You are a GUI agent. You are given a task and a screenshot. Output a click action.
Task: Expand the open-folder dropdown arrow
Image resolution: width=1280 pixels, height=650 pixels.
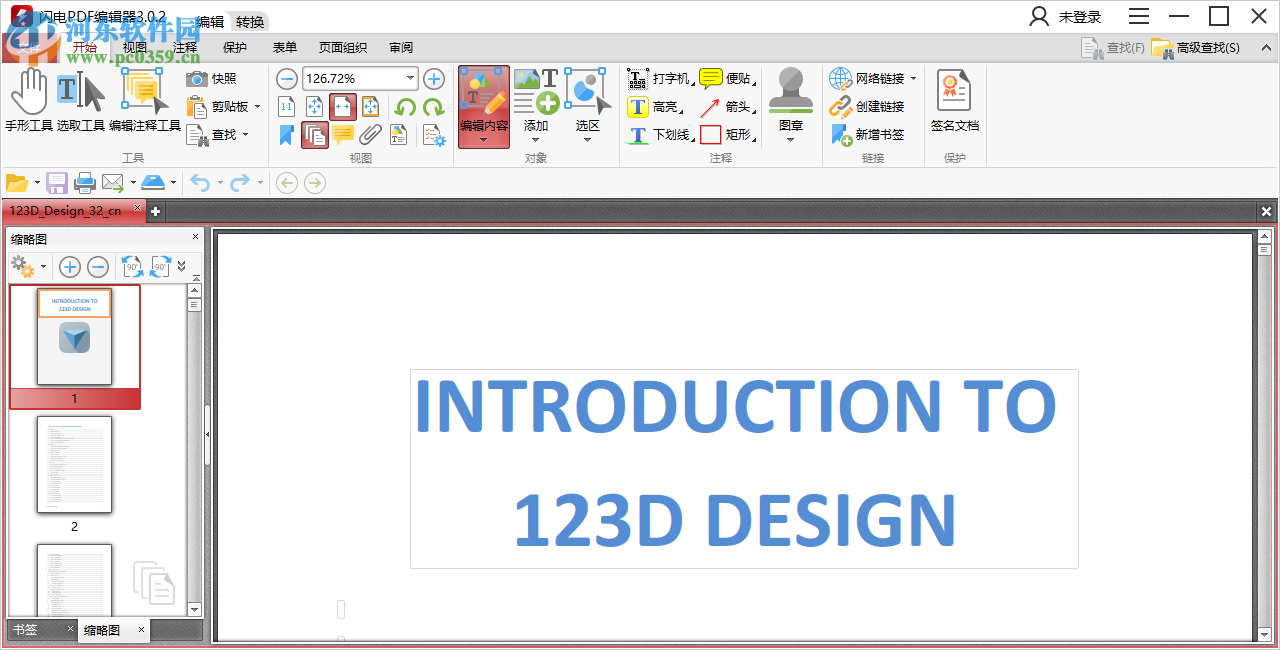pyautogui.click(x=37, y=183)
